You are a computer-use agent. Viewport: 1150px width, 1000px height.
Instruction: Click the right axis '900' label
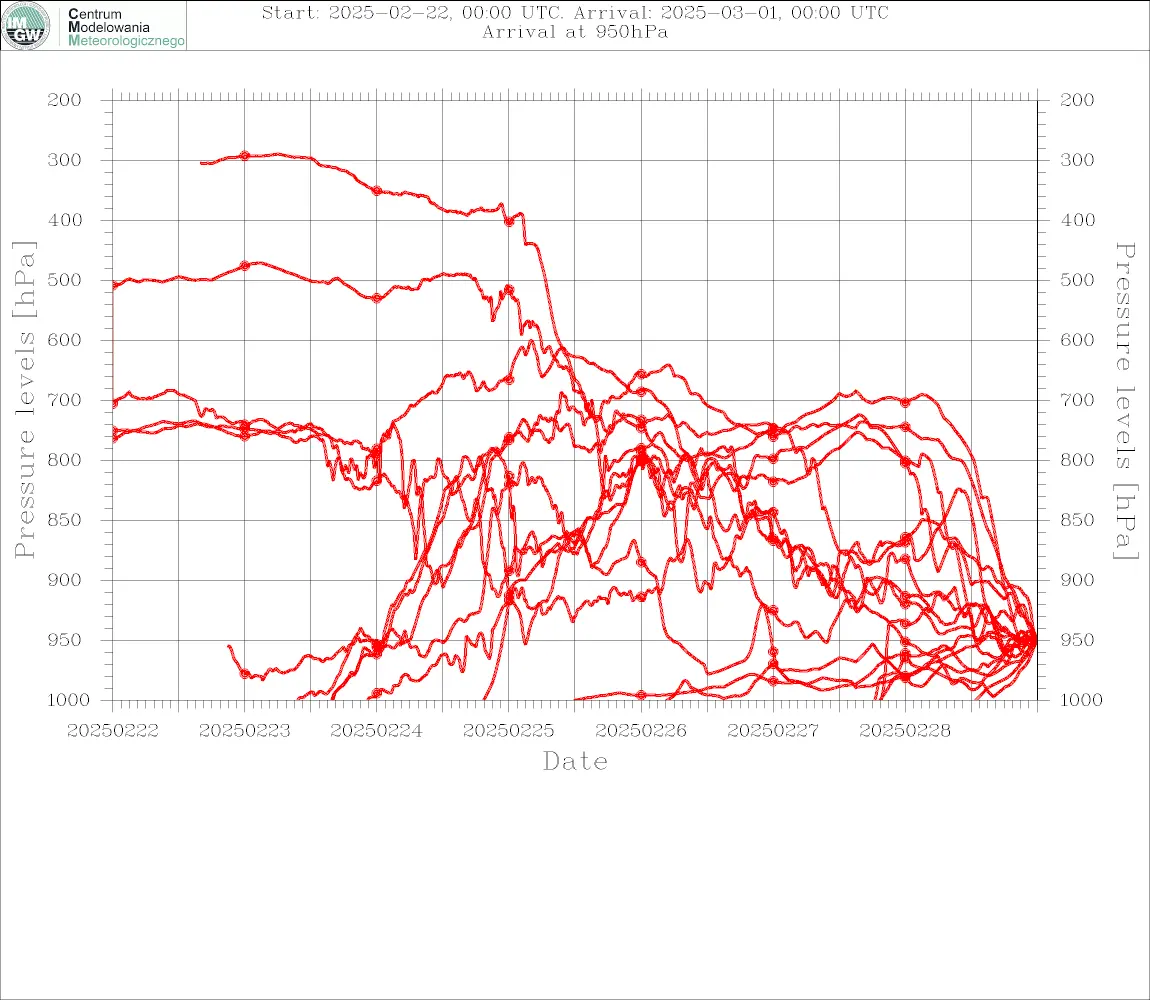(1077, 580)
